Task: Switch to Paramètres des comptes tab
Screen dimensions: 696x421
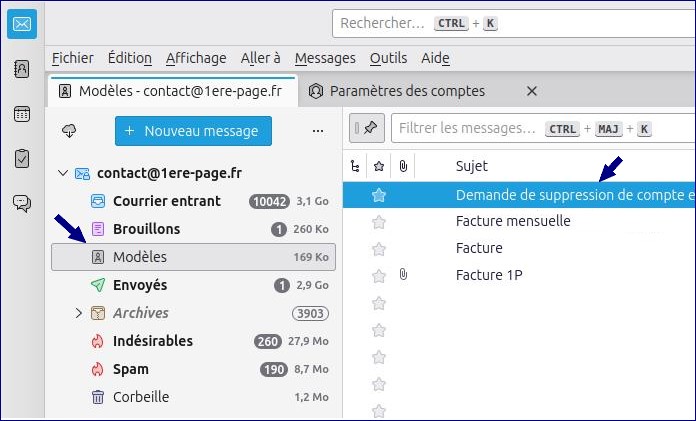Action: 408,91
